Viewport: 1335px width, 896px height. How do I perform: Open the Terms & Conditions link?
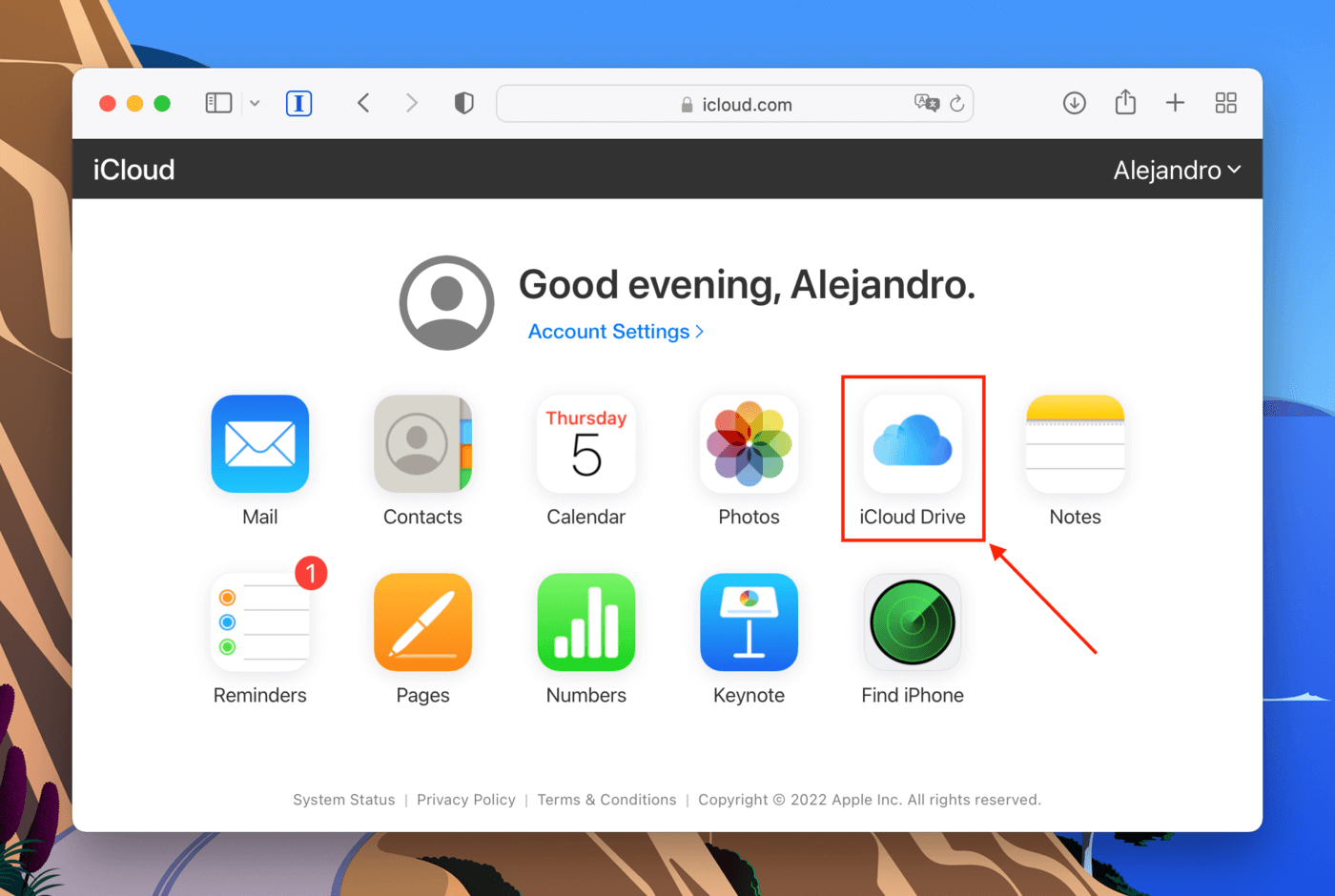pos(606,800)
